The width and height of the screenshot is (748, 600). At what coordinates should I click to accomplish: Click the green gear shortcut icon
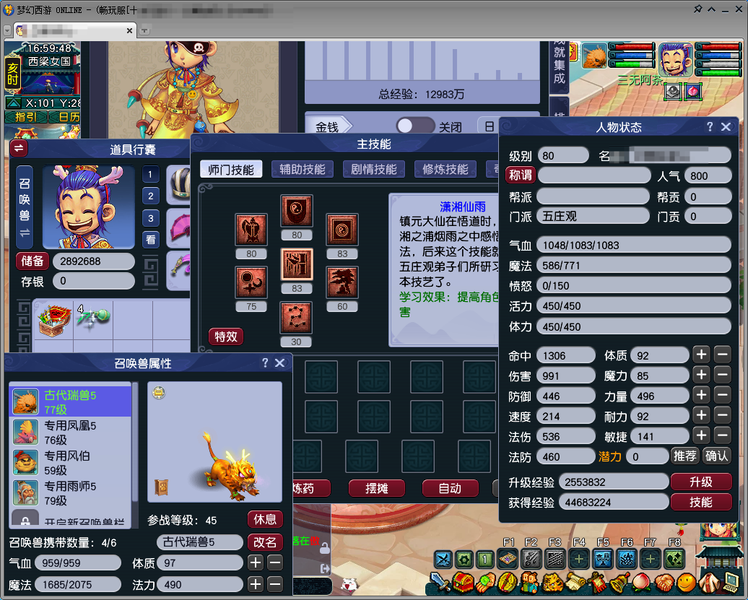464,559
